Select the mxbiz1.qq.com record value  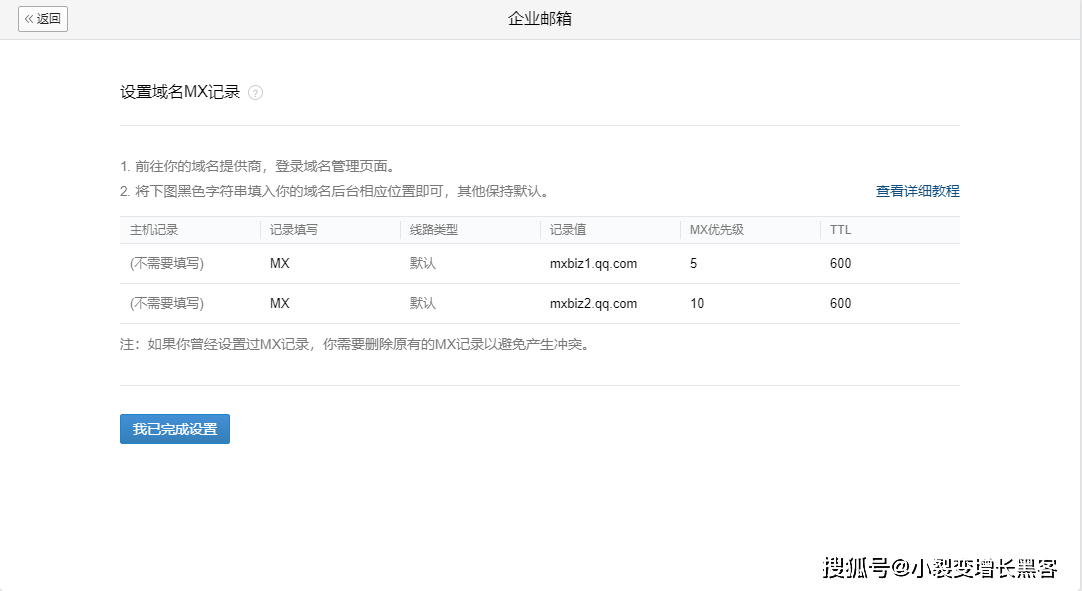(x=593, y=264)
